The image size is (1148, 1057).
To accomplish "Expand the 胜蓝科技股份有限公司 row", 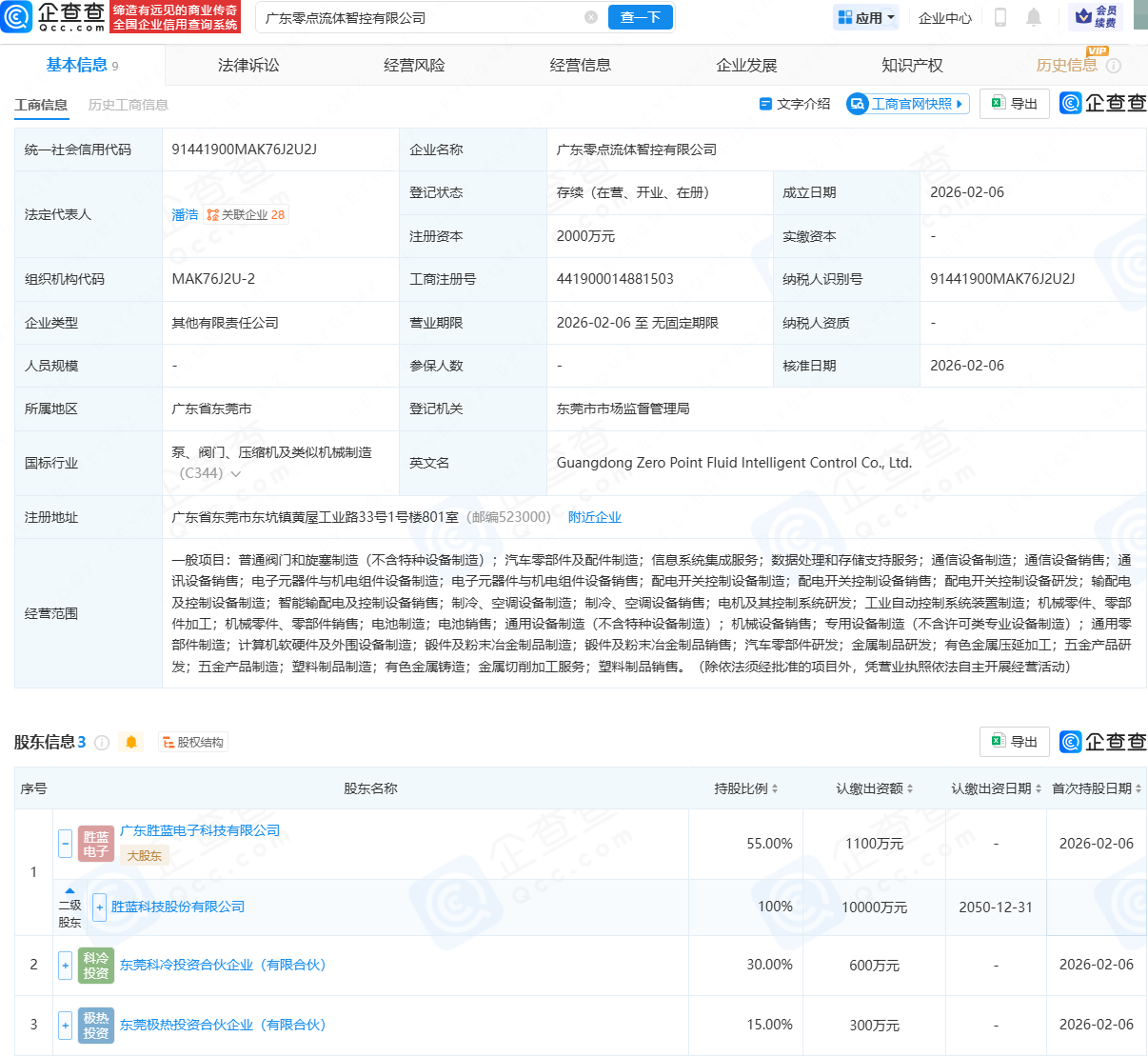I will point(99,907).
